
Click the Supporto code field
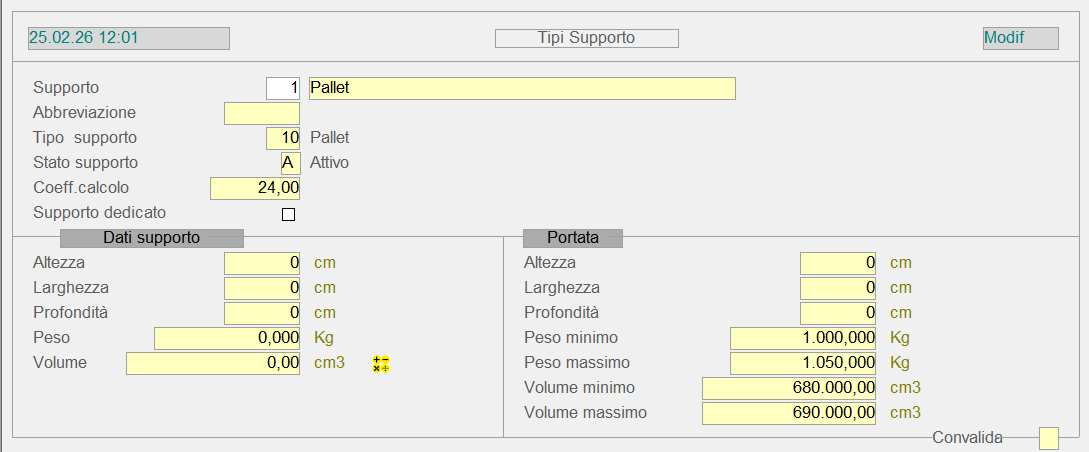(283, 88)
